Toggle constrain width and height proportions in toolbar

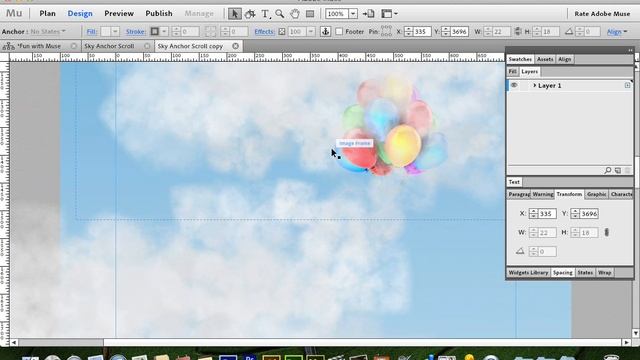(x=518, y=31)
